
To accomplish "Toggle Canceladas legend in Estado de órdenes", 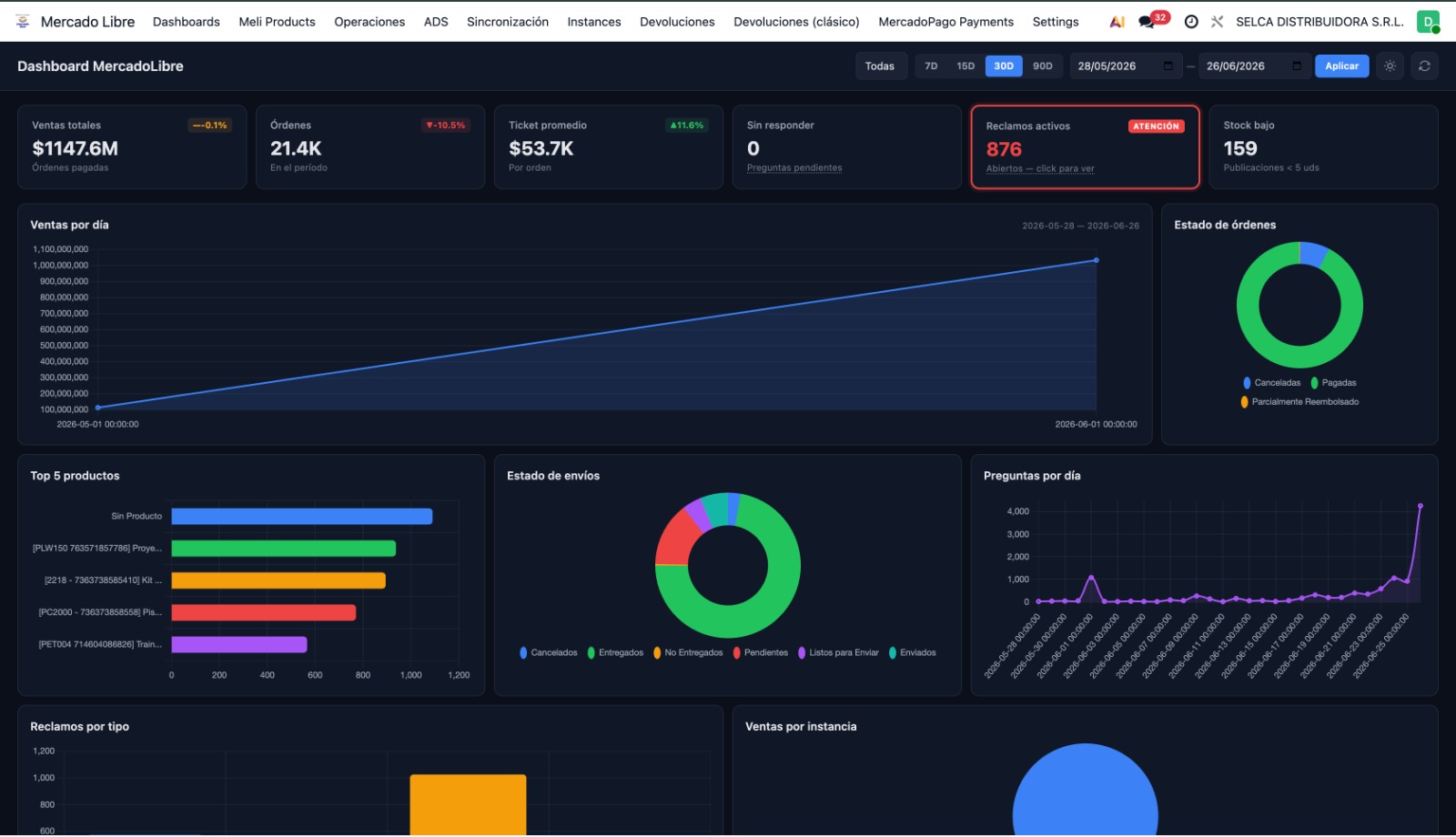I will pos(1271,383).
